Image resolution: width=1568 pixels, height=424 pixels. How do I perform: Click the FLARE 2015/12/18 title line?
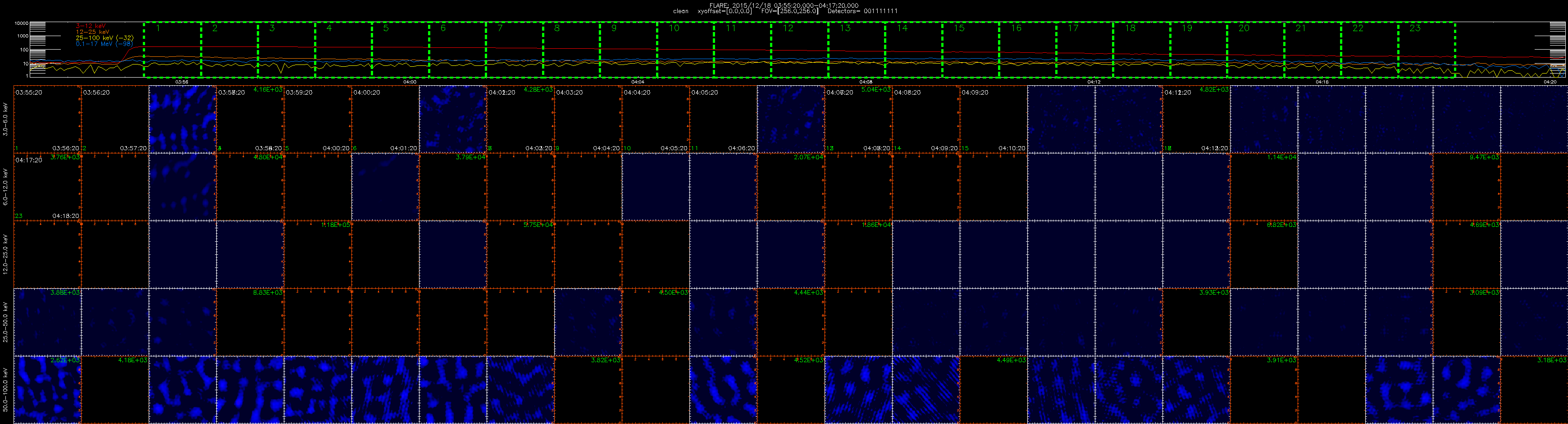pos(784,5)
